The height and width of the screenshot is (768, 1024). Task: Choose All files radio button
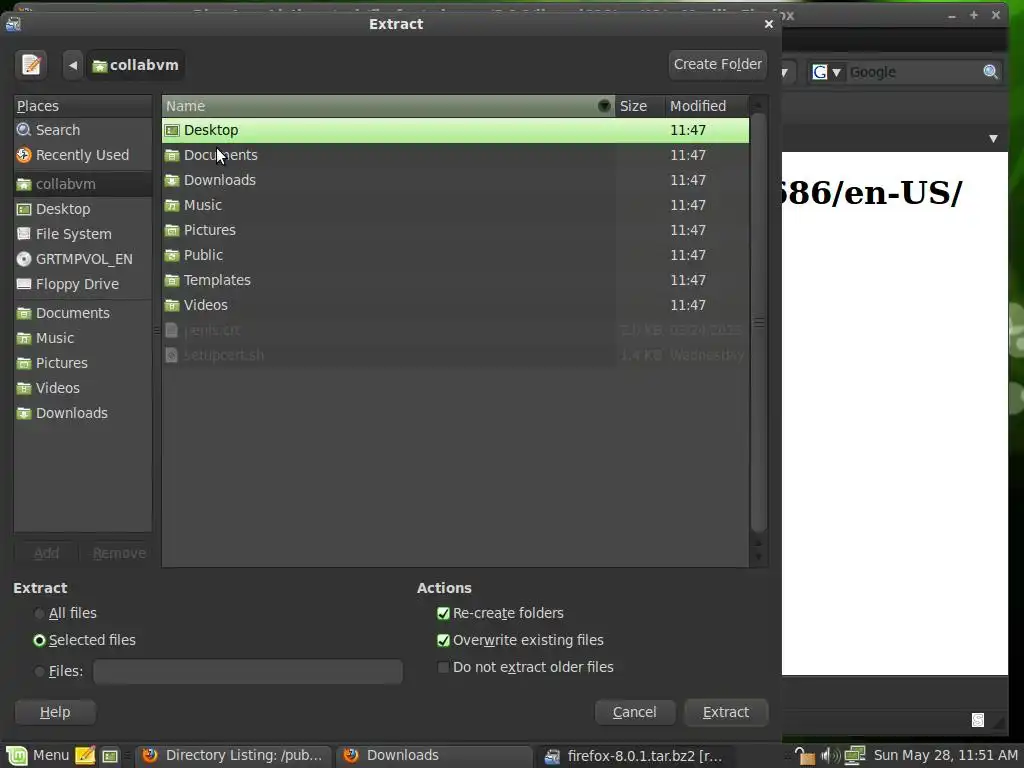65,613
